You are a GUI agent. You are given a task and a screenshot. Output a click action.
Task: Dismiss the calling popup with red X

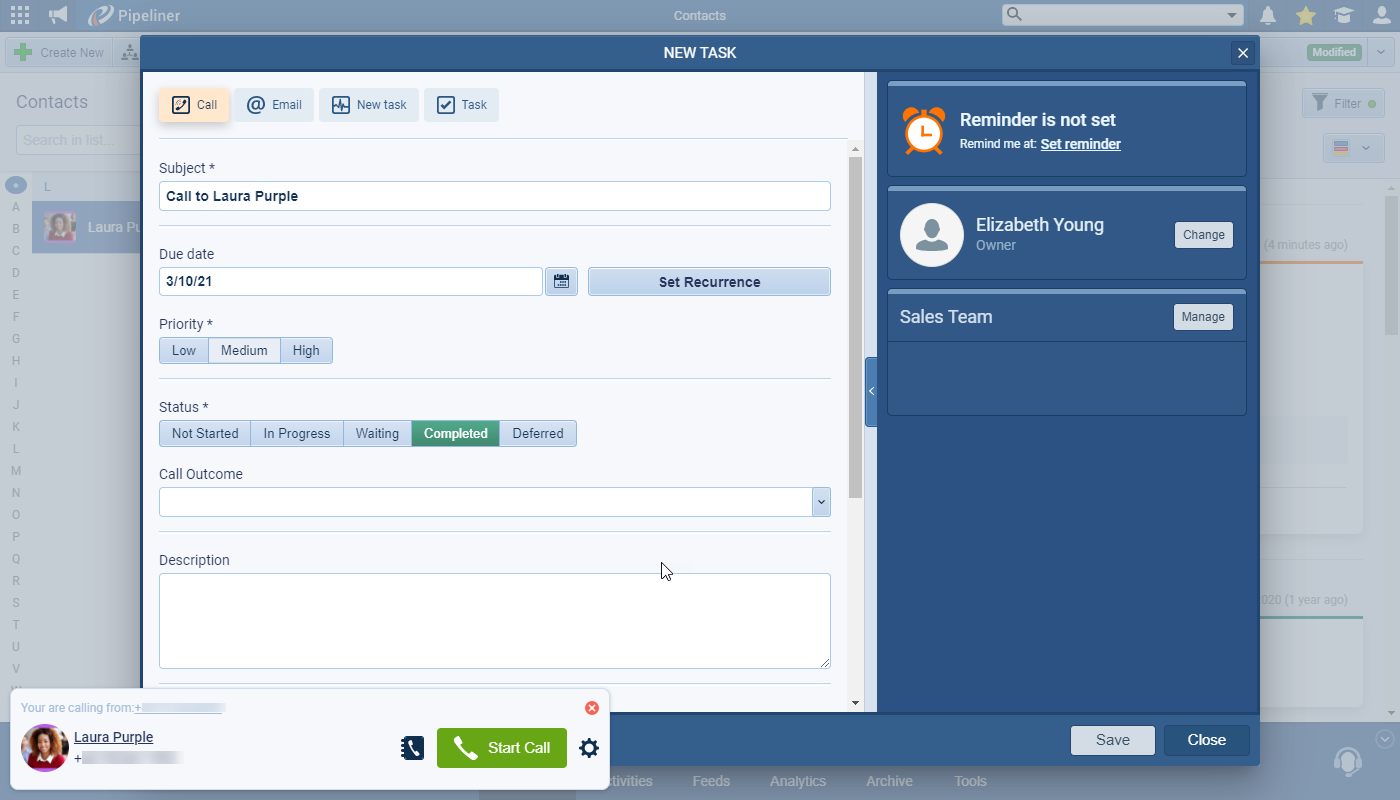click(x=591, y=708)
